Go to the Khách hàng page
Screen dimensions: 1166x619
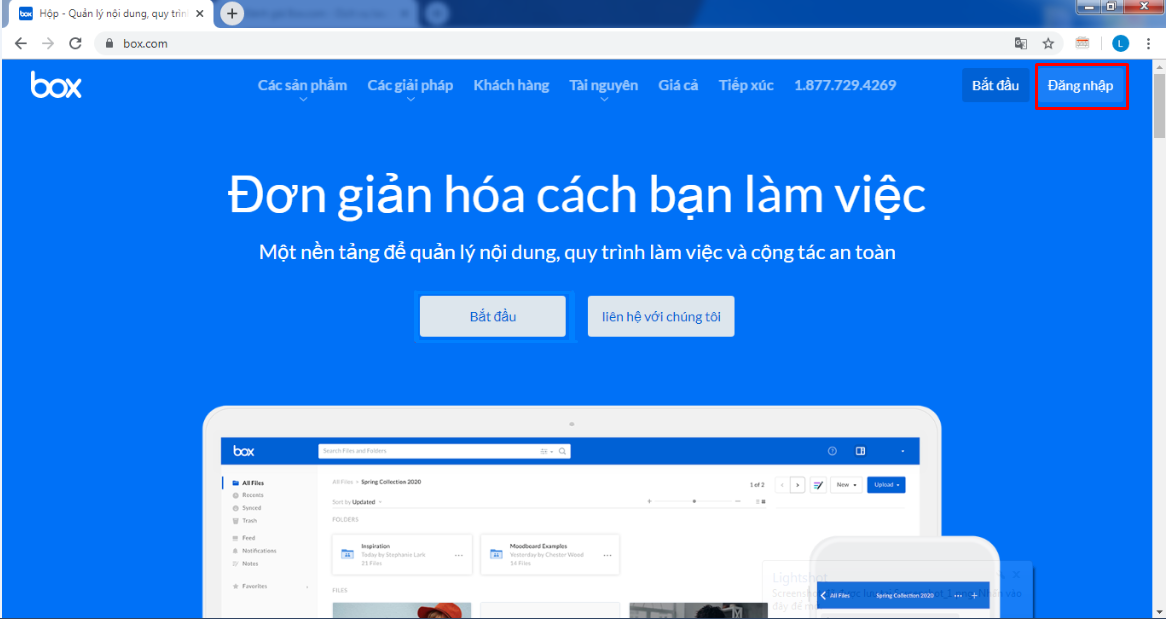tap(512, 85)
